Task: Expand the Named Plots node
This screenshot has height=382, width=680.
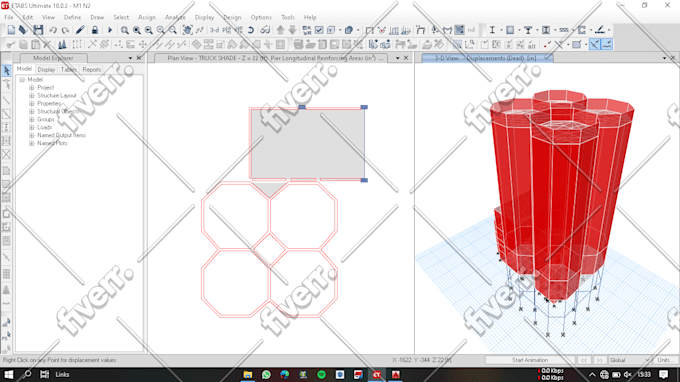Action: click(x=31, y=143)
